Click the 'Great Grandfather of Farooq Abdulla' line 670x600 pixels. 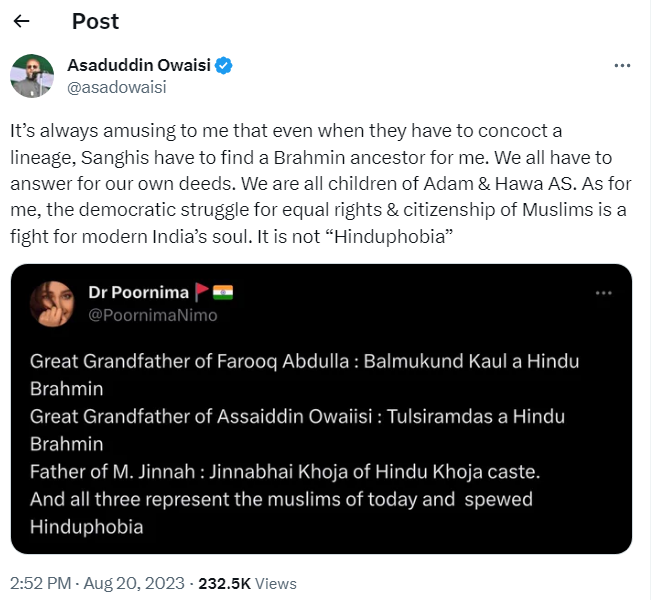166,361
